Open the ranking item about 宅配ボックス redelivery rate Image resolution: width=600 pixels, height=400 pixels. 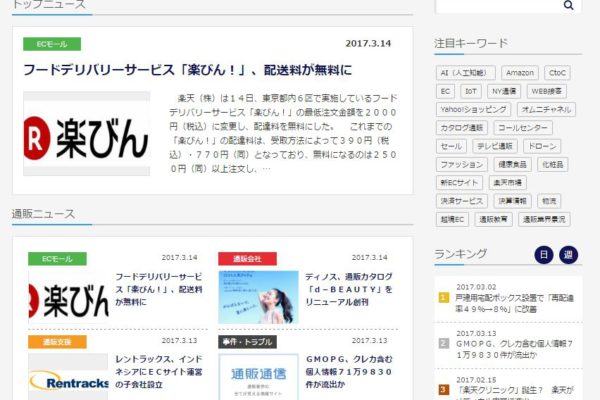pos(514,303)
